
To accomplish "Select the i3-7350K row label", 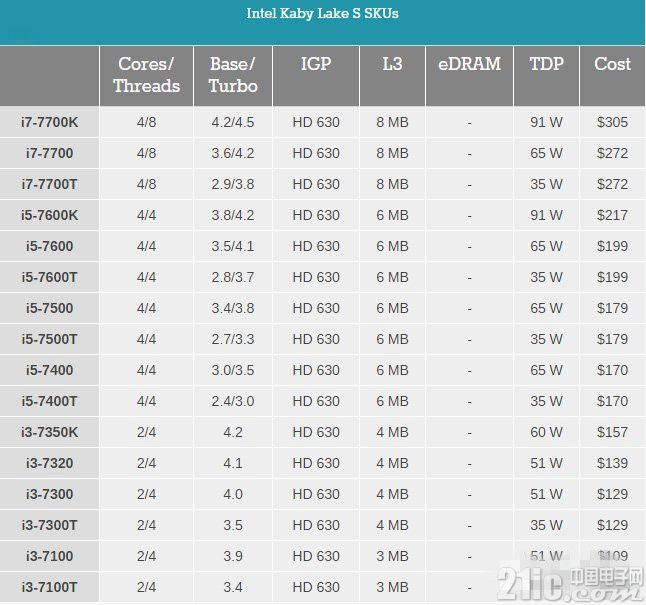I will pos(49,432).
